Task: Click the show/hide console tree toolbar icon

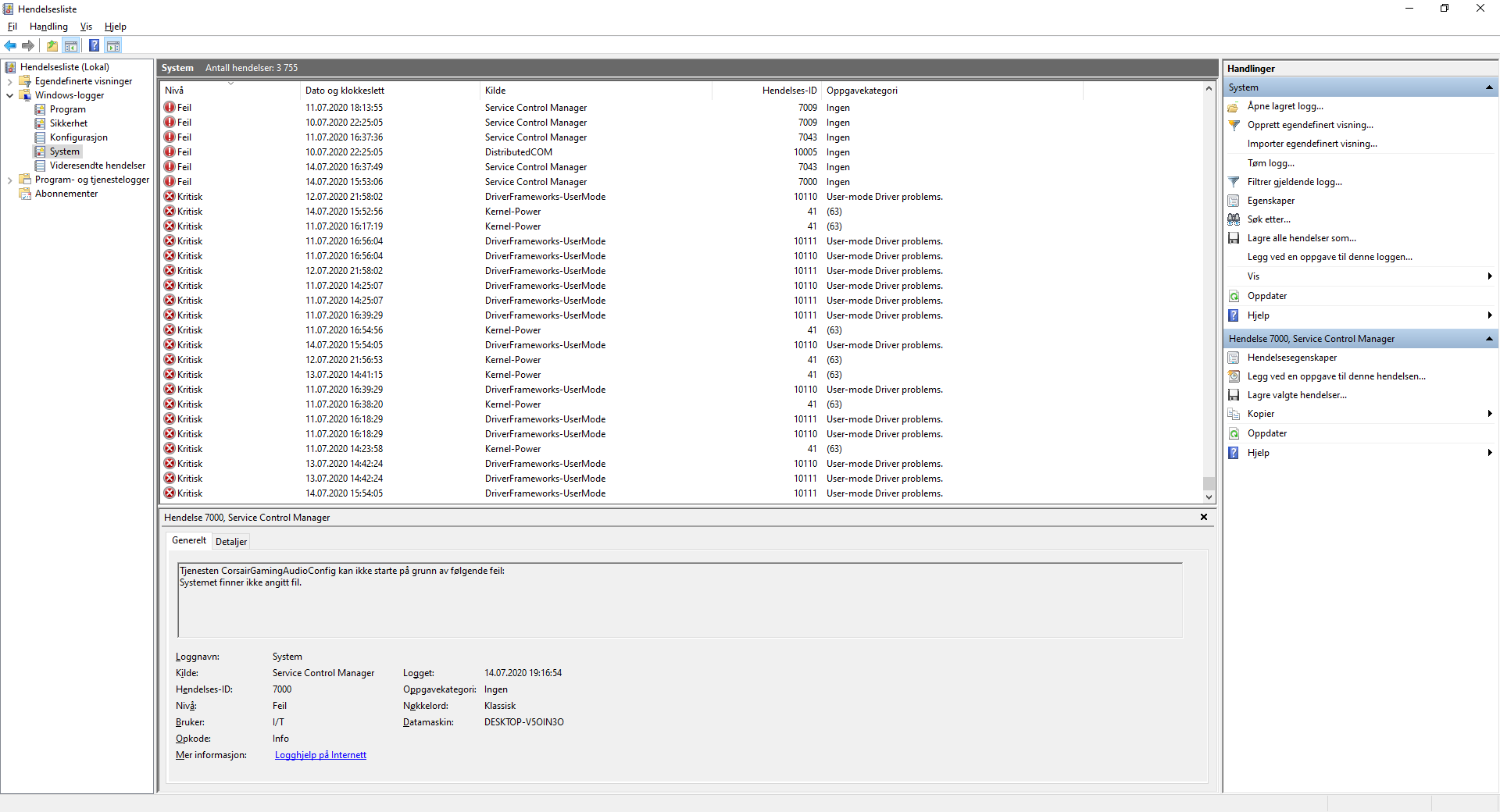Action: point(71,45)
